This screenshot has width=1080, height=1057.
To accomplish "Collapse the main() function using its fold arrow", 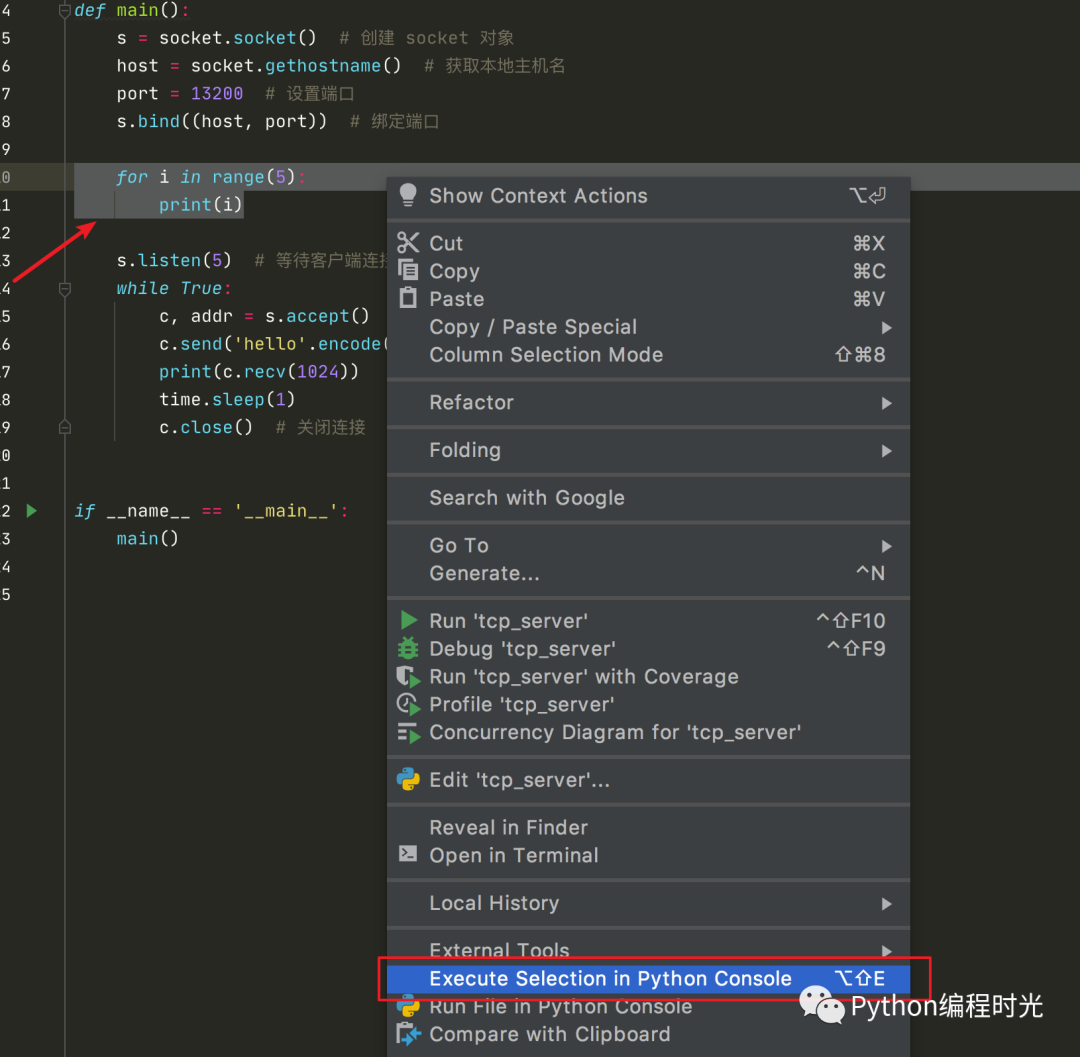I will [x=64, y=10].
